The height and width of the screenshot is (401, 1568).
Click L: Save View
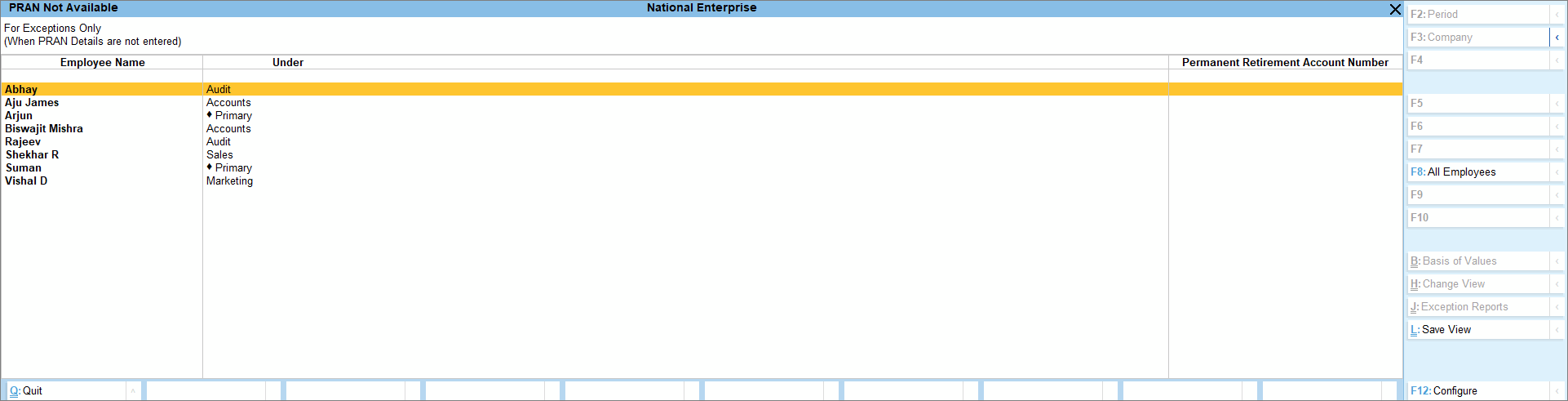[x=1477, y=330]
